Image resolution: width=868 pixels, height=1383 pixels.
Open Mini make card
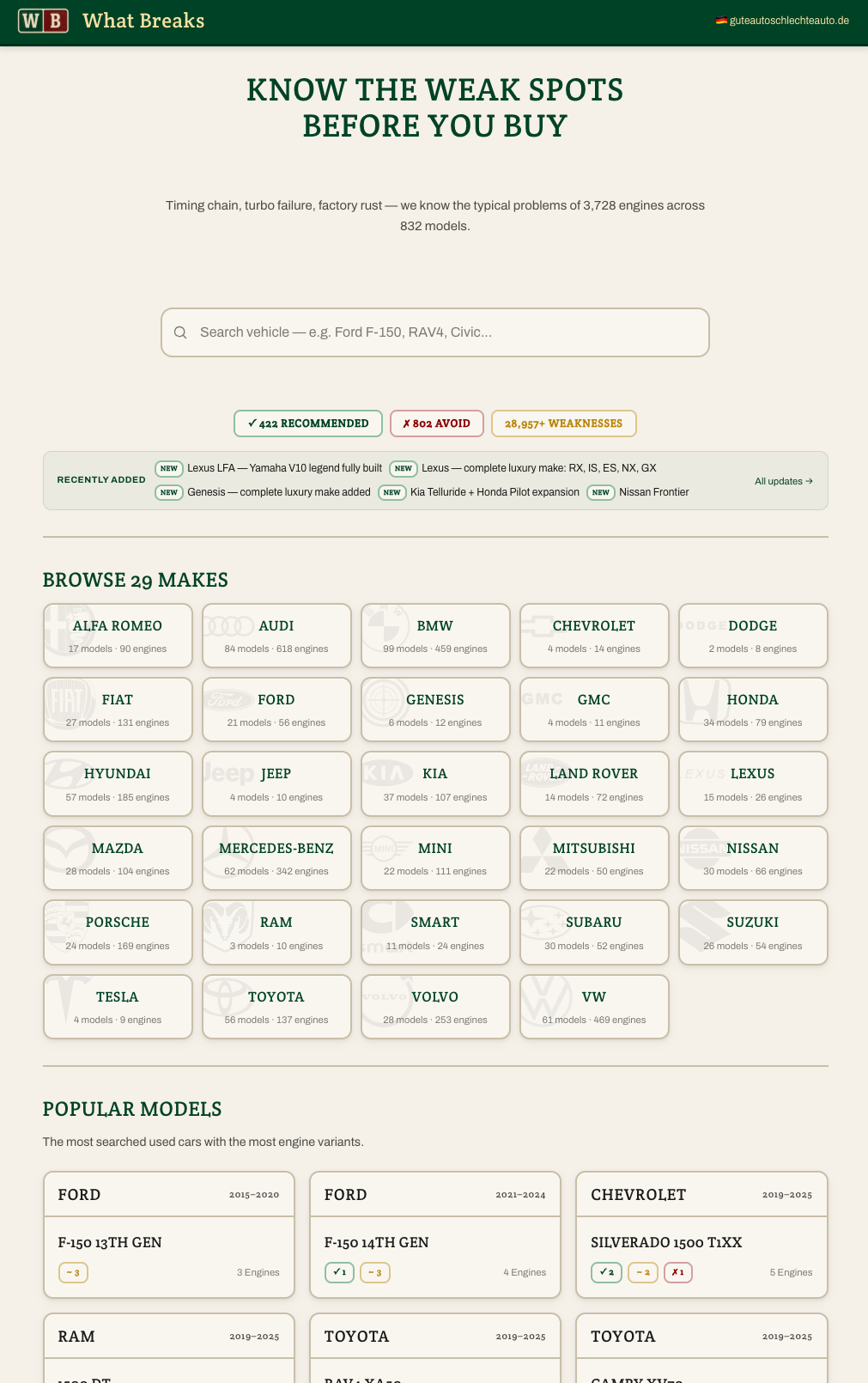click(x=435, y=858)
